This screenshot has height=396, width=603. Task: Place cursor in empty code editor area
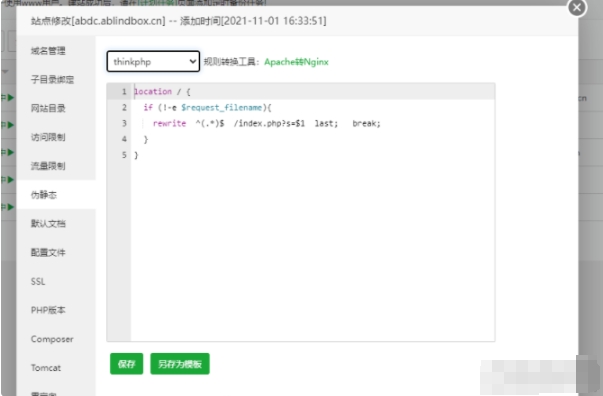pos(312,250)
